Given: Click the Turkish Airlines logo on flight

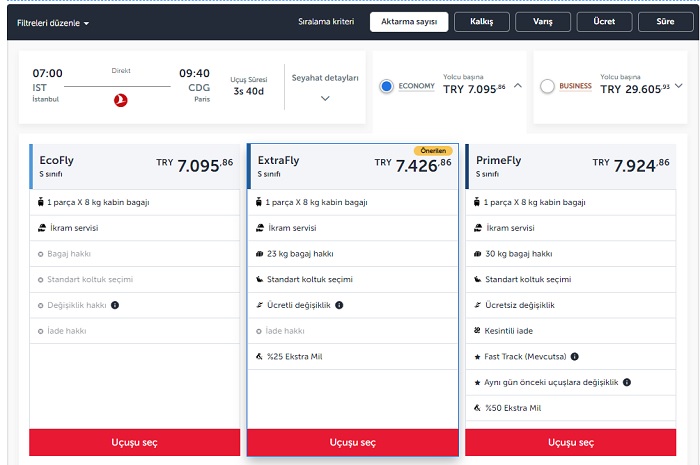Looking at the screenshot, I should 121,100.
